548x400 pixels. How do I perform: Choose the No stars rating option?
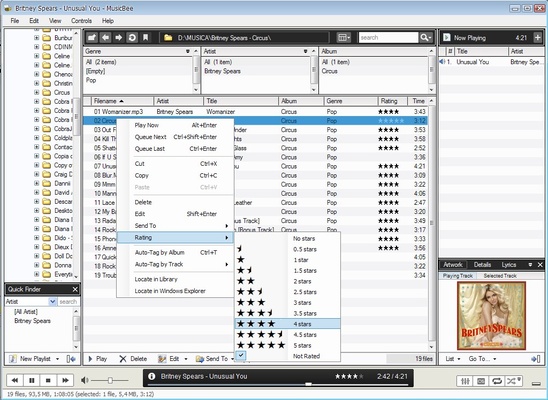pos(288,239)
